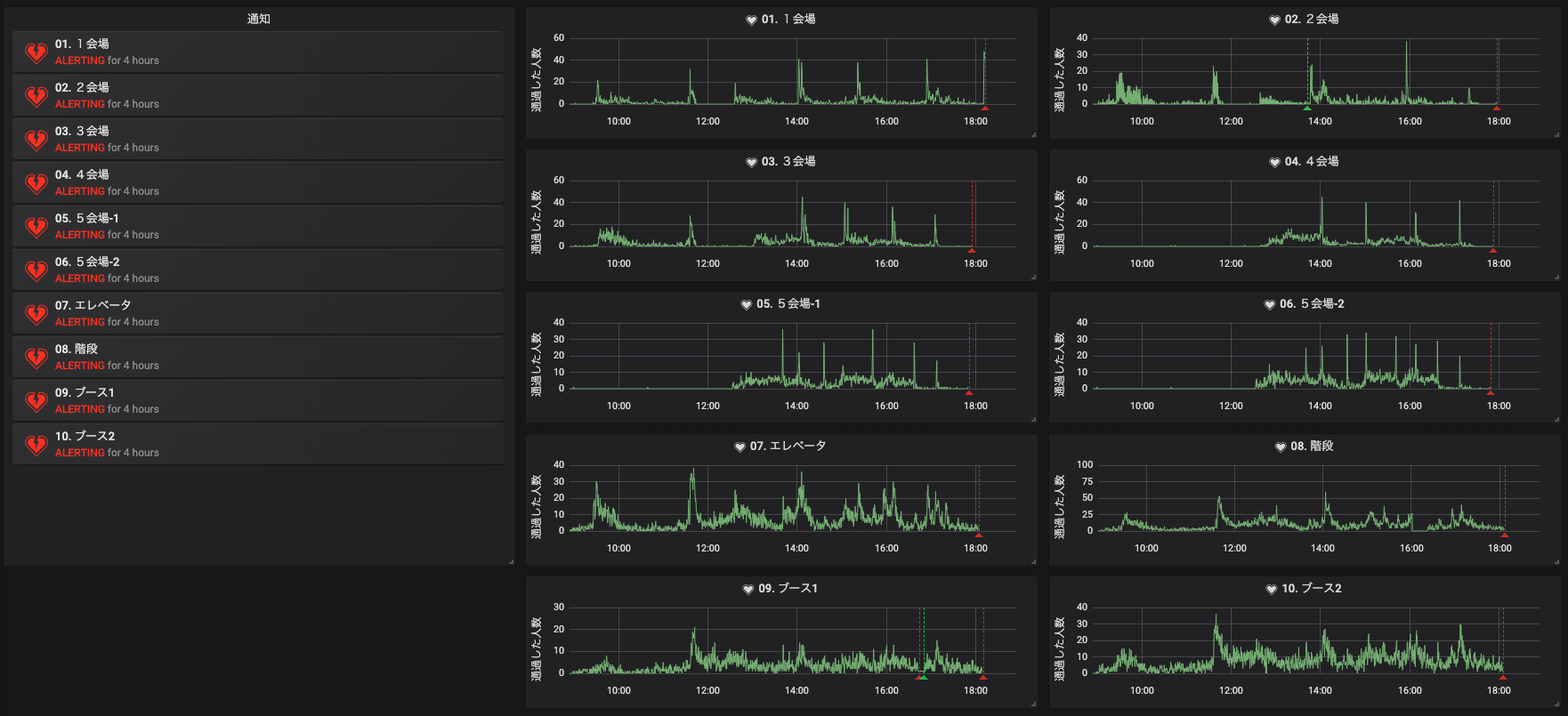Open alert link 01. １会場 in list
Image resolution: width=1568 pixels, height=716 pixels.
[x=82, y=44]
